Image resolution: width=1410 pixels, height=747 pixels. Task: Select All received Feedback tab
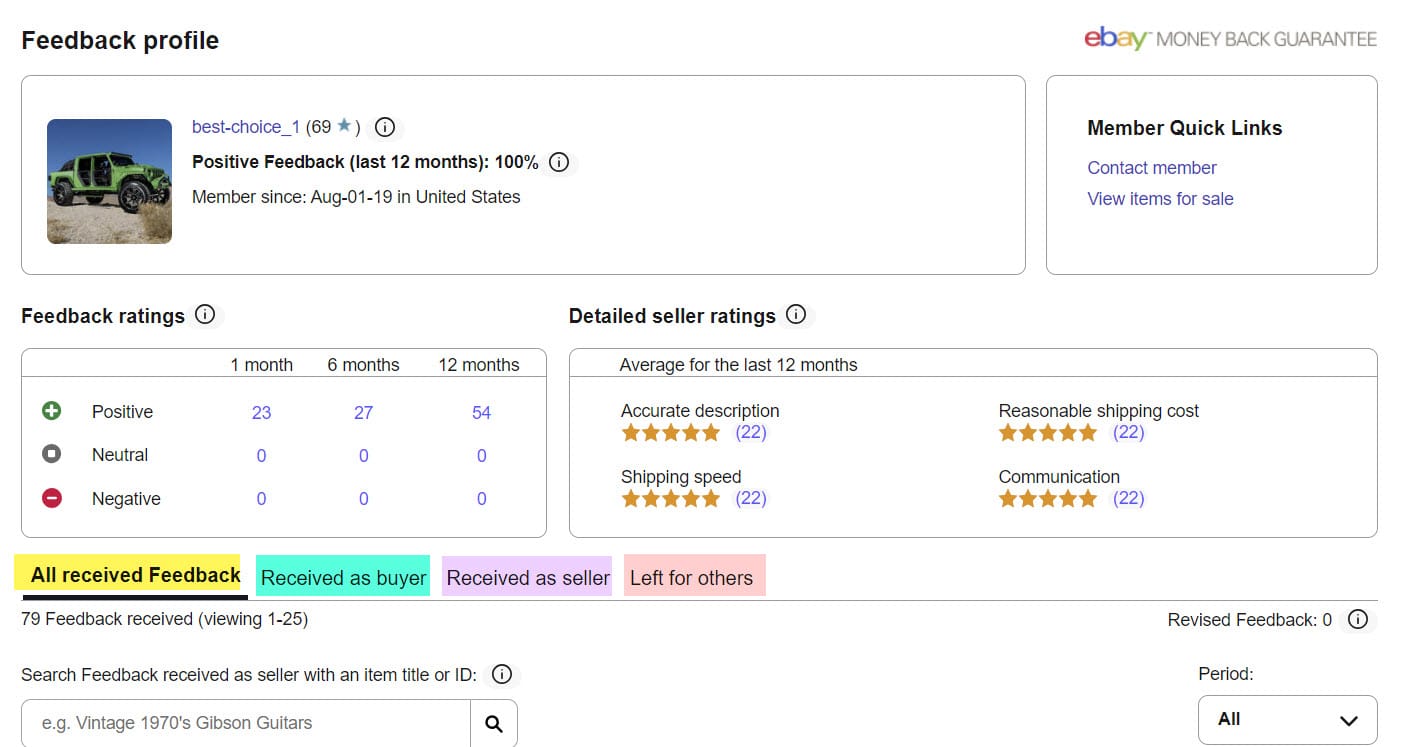point(135,575)
